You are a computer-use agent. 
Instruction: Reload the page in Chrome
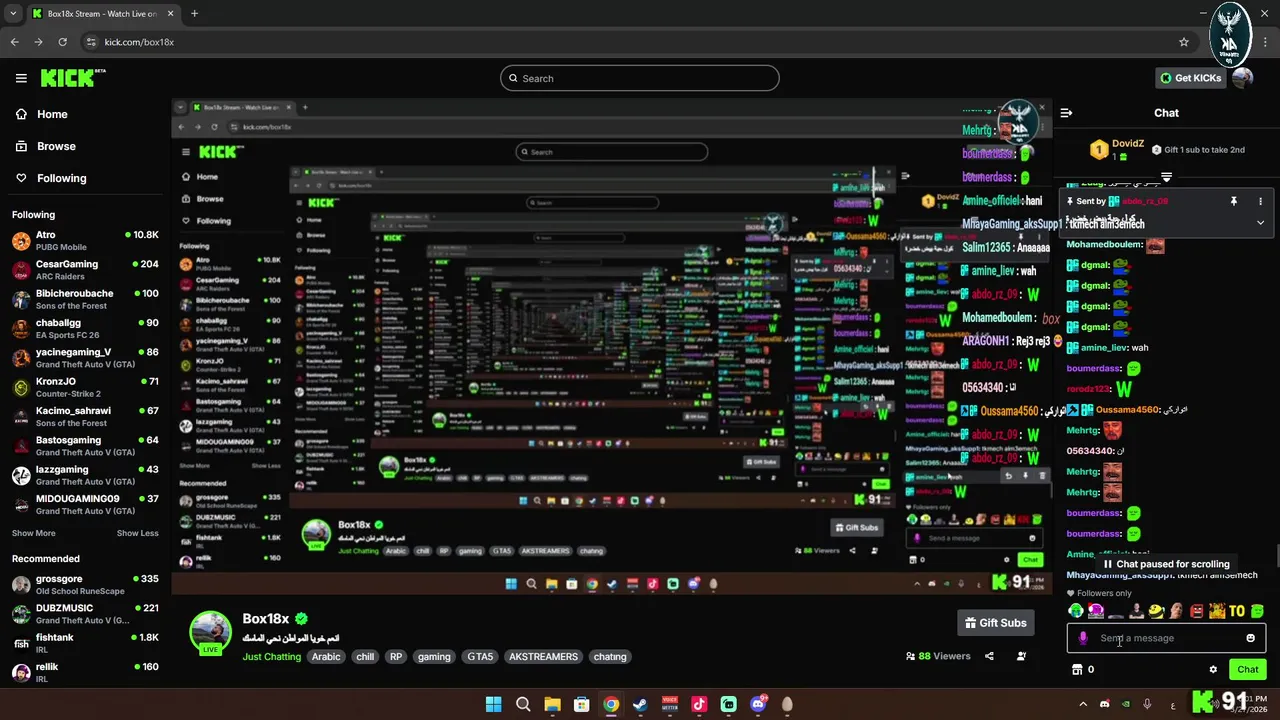(x=62, y=42)
